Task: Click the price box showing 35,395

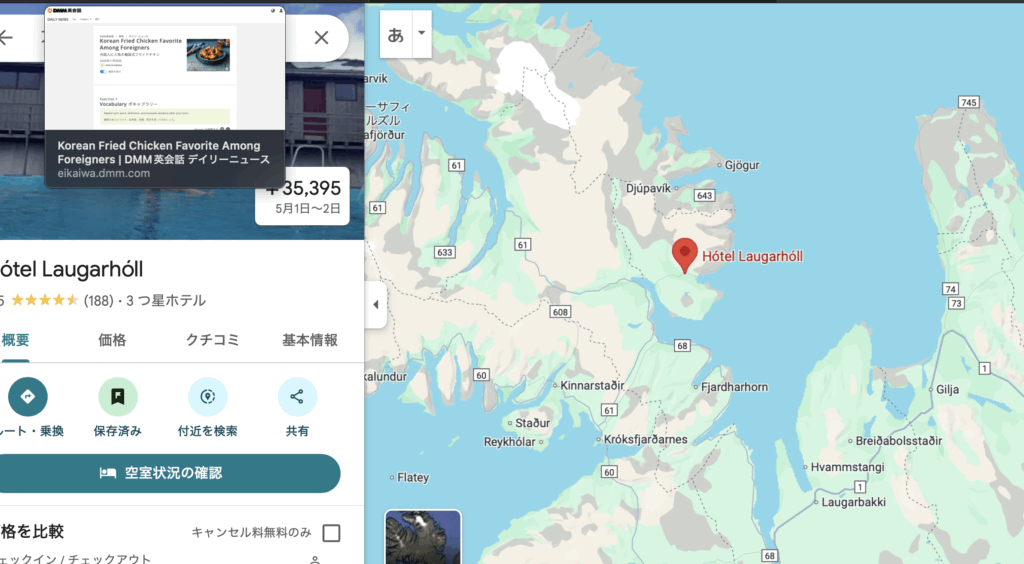Action: click(x=302, y=196)
